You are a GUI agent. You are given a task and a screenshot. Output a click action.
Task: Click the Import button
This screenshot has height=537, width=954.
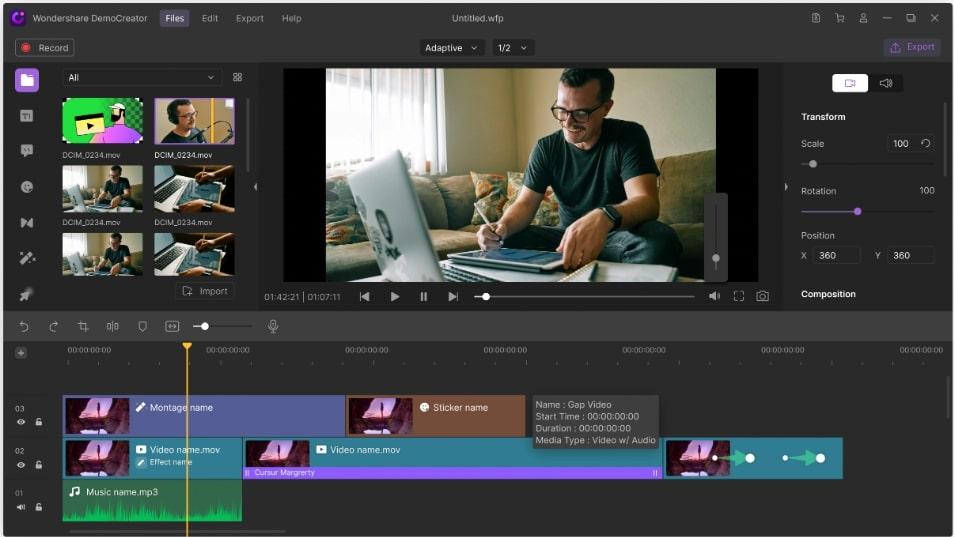coord(205,291)
